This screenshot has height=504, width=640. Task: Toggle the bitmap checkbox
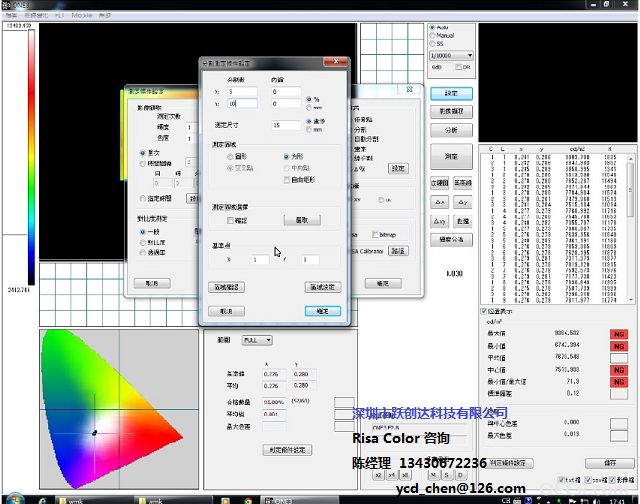tap(375, 235)
